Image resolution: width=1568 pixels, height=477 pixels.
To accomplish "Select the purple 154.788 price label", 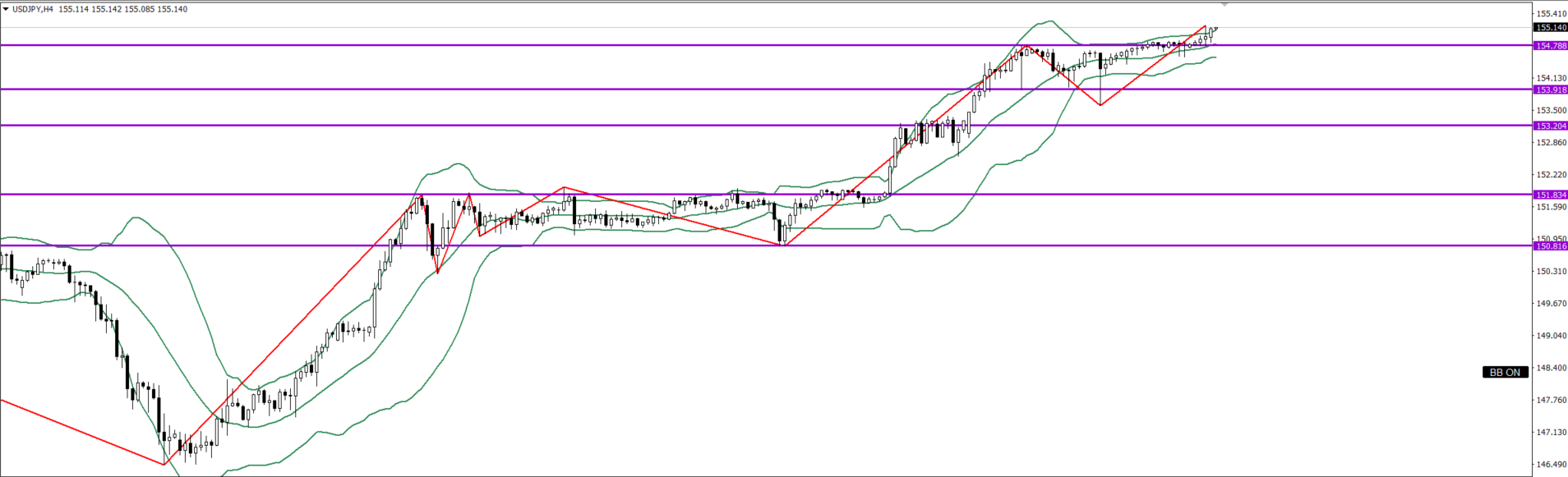I will (1551, 46).
